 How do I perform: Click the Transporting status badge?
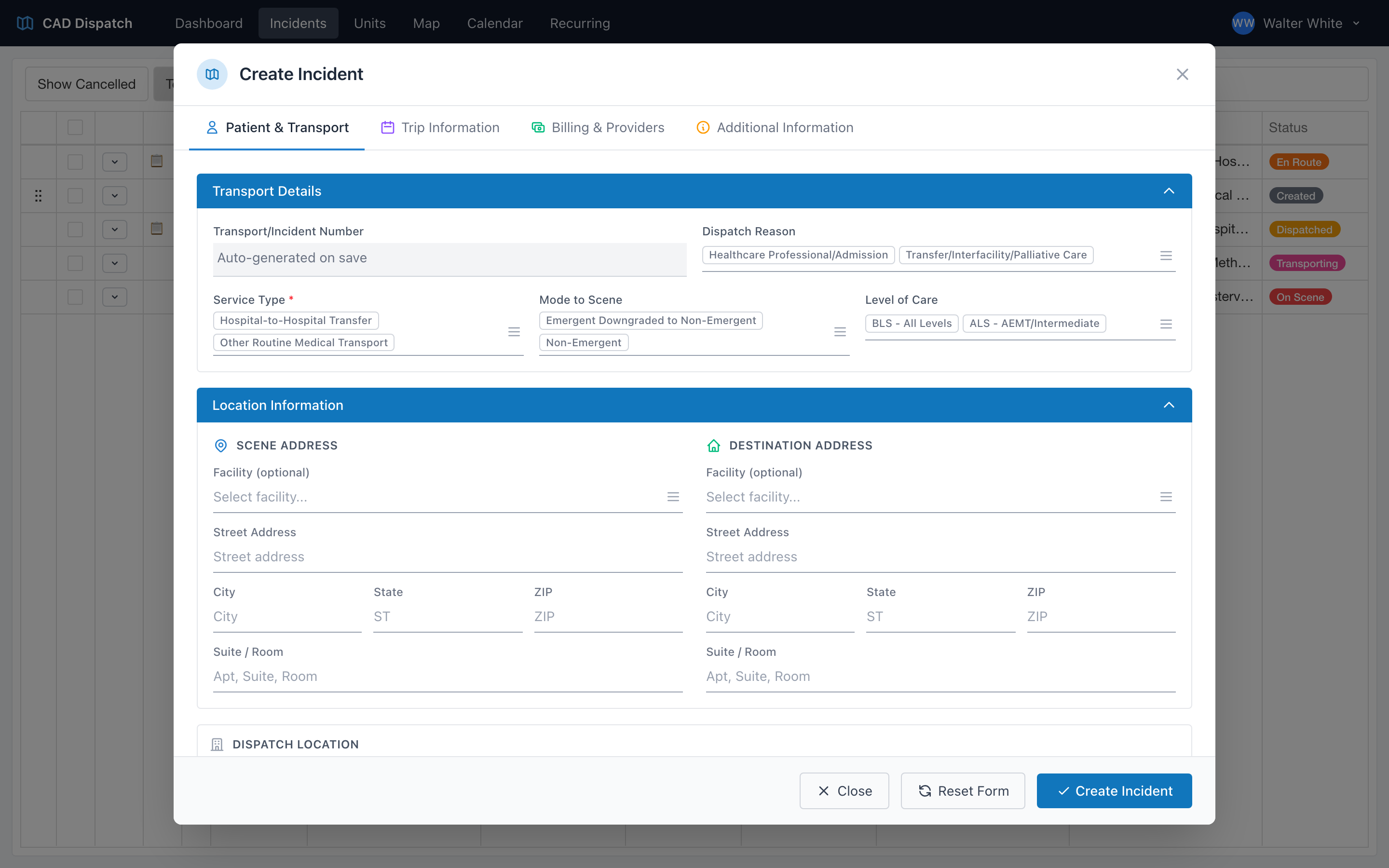tap(1307, 263)
